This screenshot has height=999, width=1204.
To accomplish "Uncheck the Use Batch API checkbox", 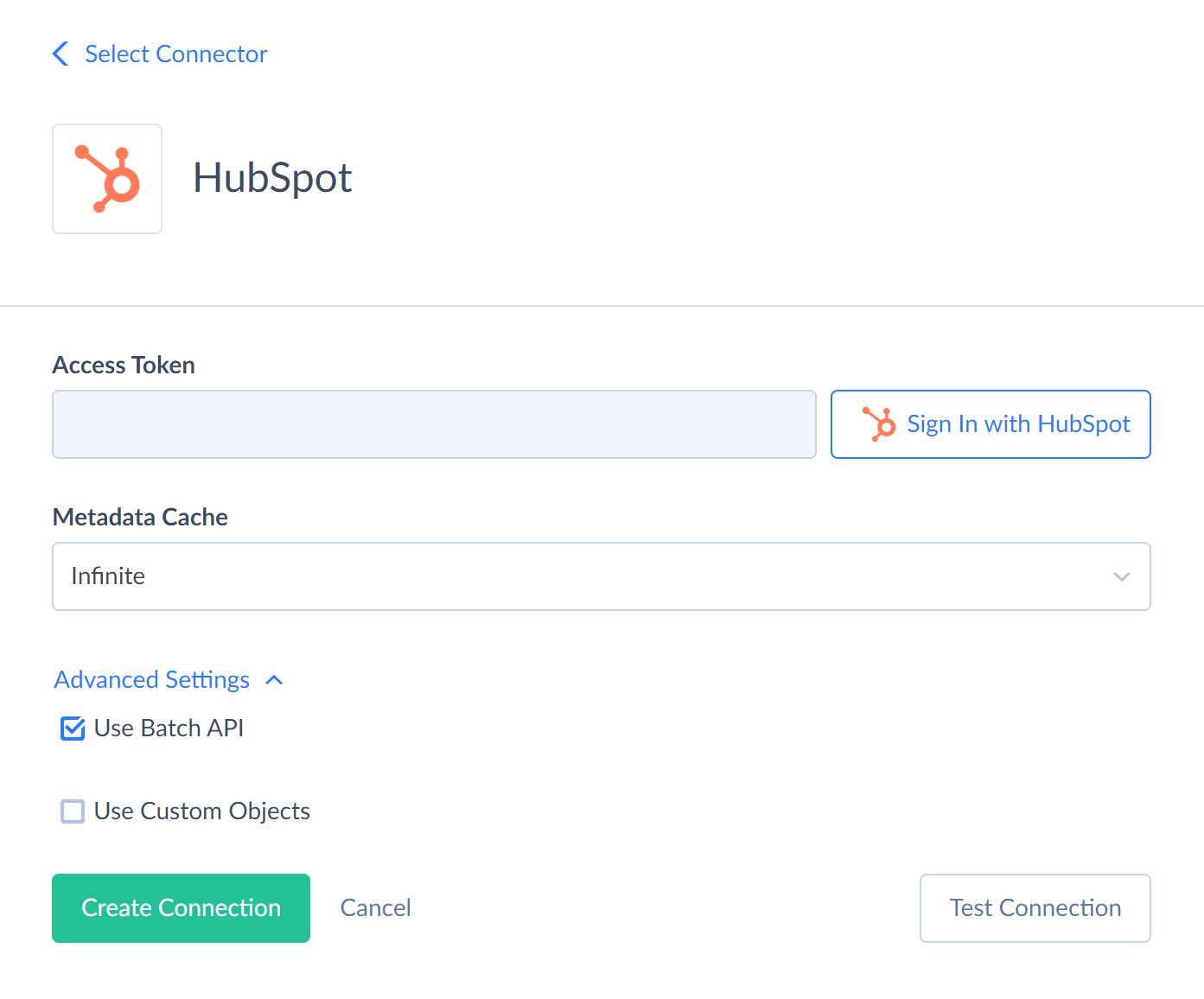I will point(73,729).
